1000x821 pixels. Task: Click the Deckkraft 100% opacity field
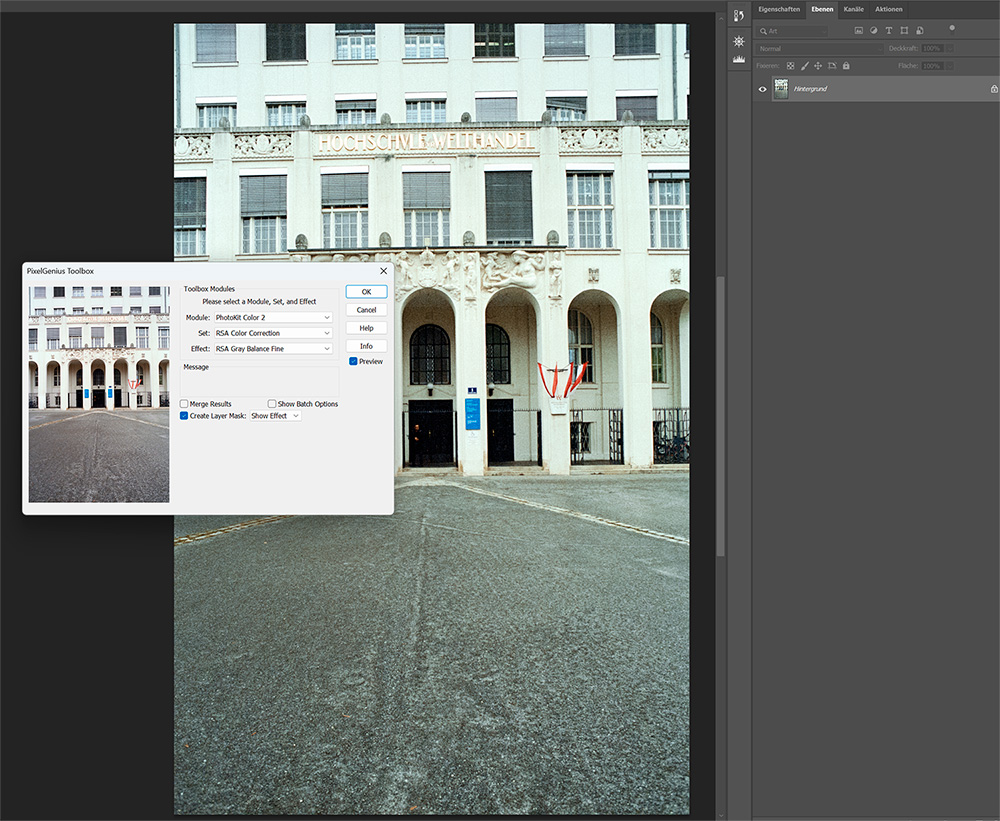[x=932, y=48]
